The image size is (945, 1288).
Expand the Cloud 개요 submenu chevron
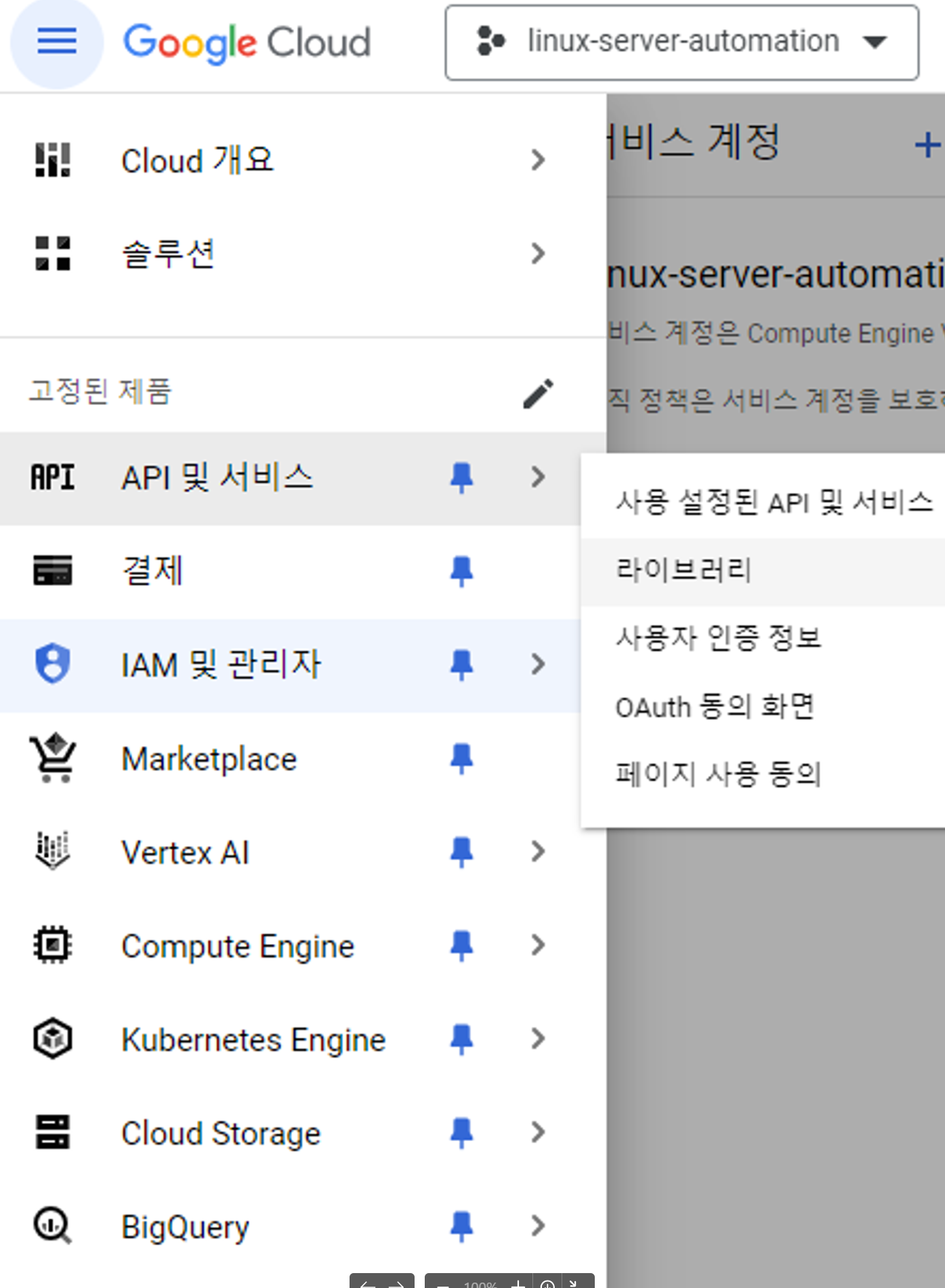(538, 160)
